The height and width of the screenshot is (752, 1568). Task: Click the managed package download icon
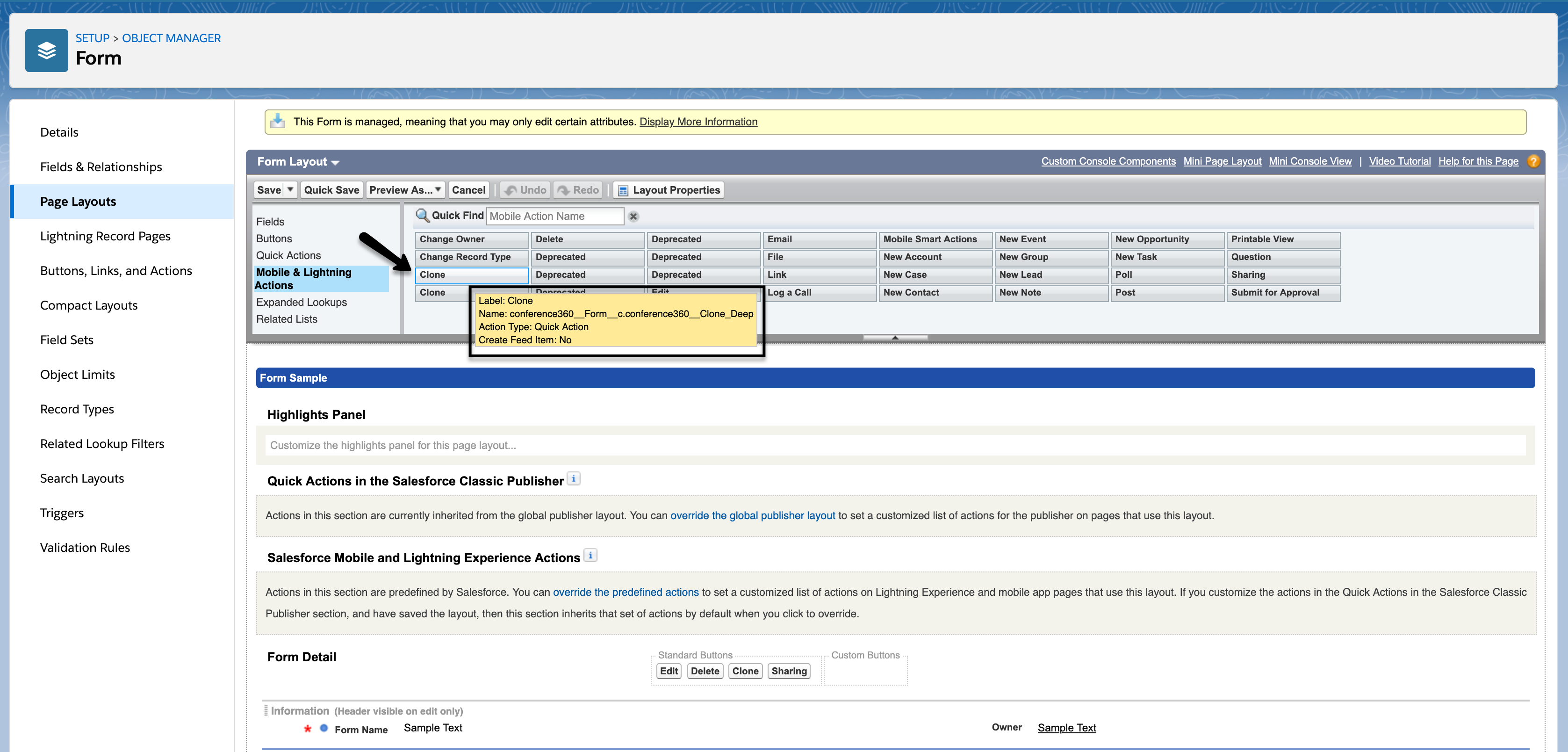click(278, 121)
